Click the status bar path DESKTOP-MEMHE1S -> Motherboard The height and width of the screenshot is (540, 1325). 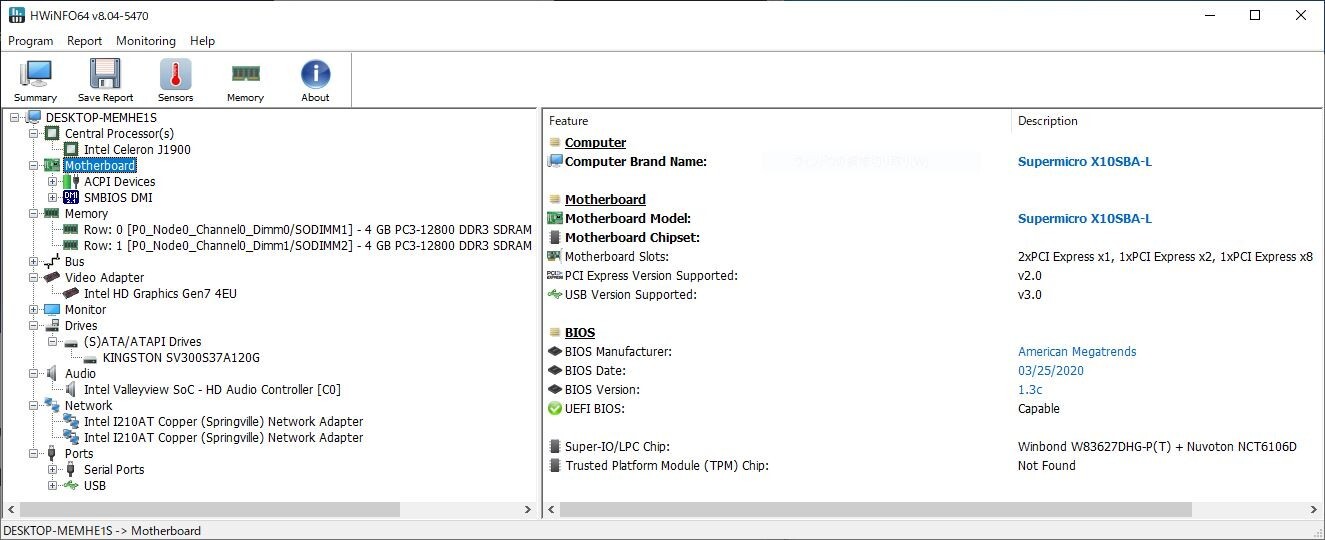pos(102,530)
